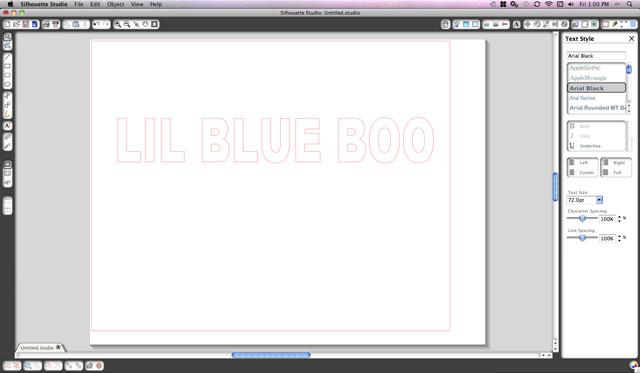Click the Redo arrow icon
This screenshot has width=640, height=373.
click(x=106, y=24)
